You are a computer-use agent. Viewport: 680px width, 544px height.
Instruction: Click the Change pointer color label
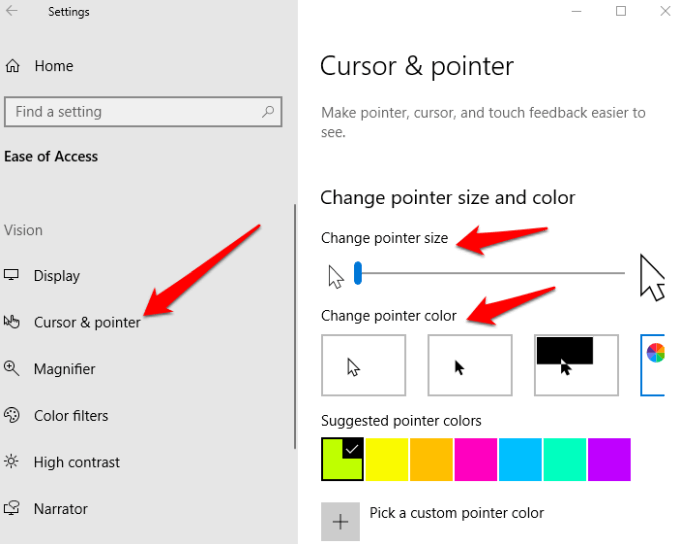[x=389, y=316]
